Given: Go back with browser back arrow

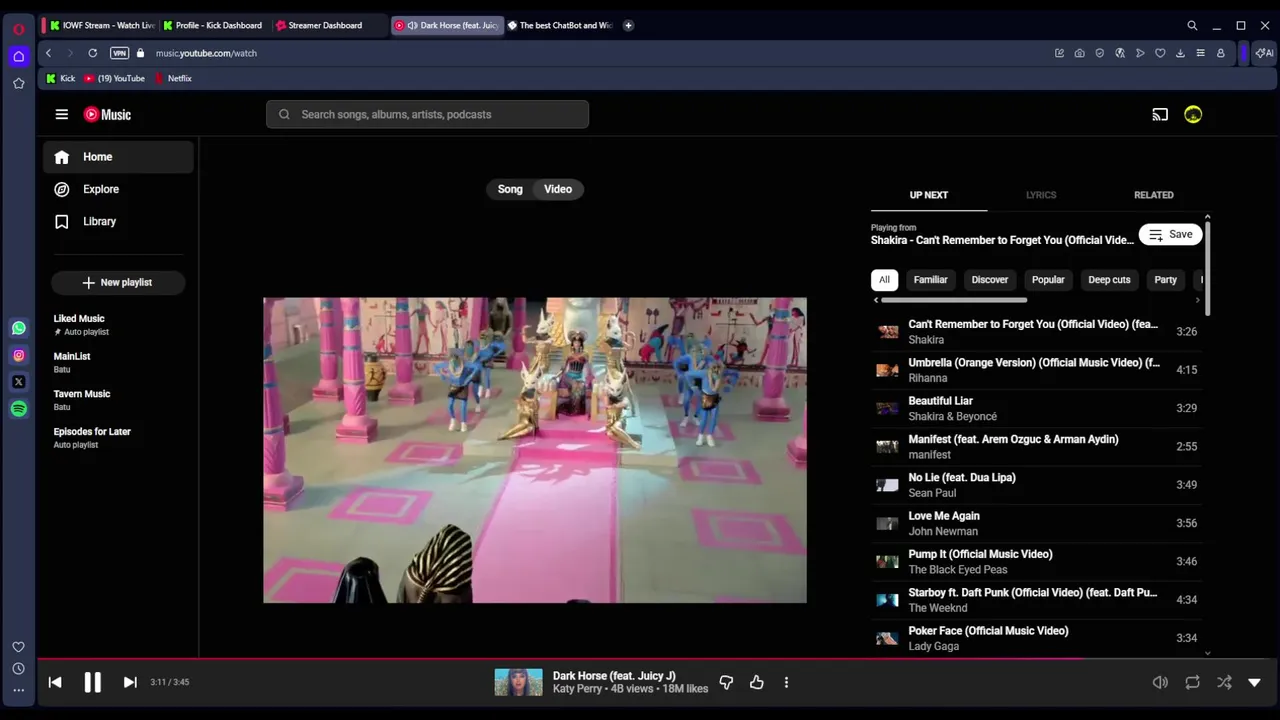Looking at the screenshot, I should pos(49,53).
